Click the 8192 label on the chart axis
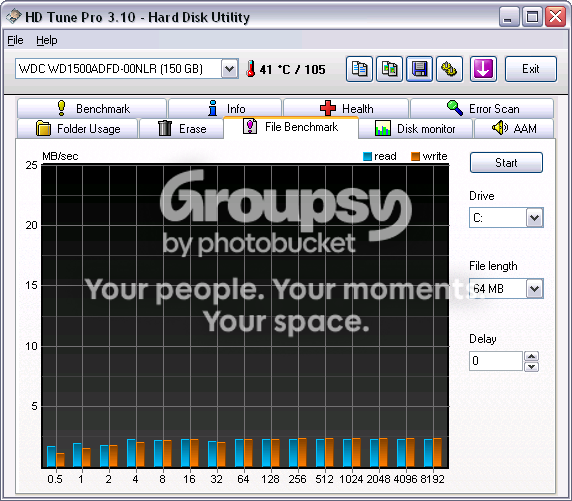The width and height of the screenshot is (572, 501). [432, 479]
